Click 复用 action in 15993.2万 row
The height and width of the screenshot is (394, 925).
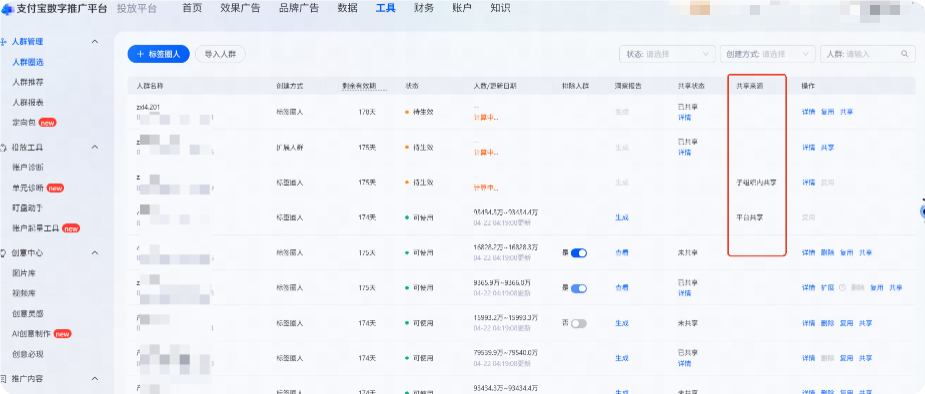tap(847, 323)
